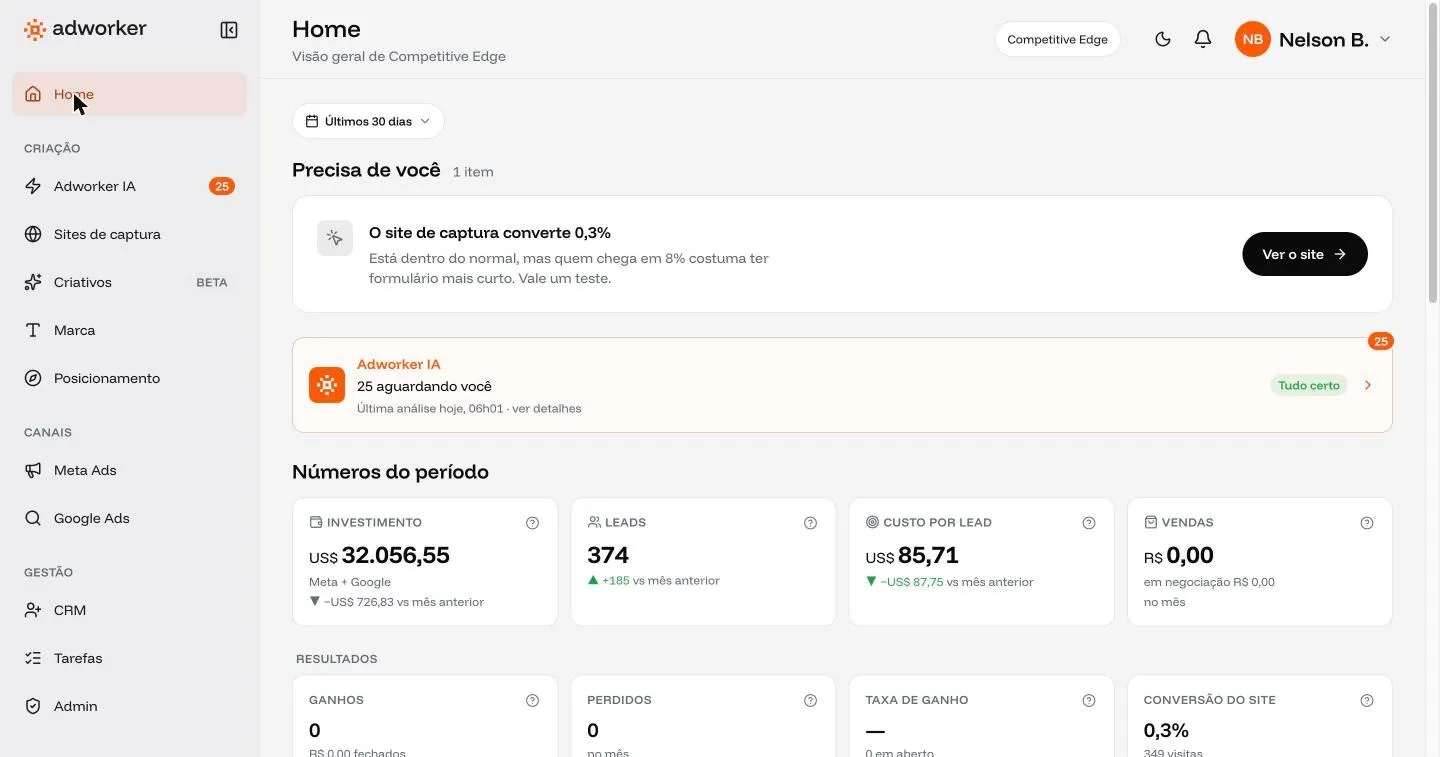Click the Tudo certo status tag
Image resolution: width=1440 pixels, height=757 pixels.
[1309, 385]
